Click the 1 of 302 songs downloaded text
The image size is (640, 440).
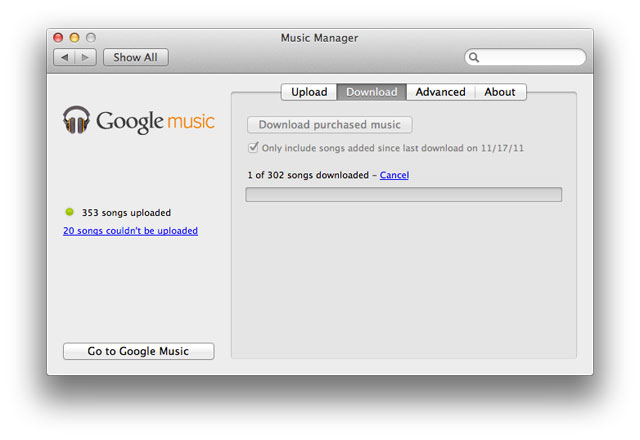308,175
